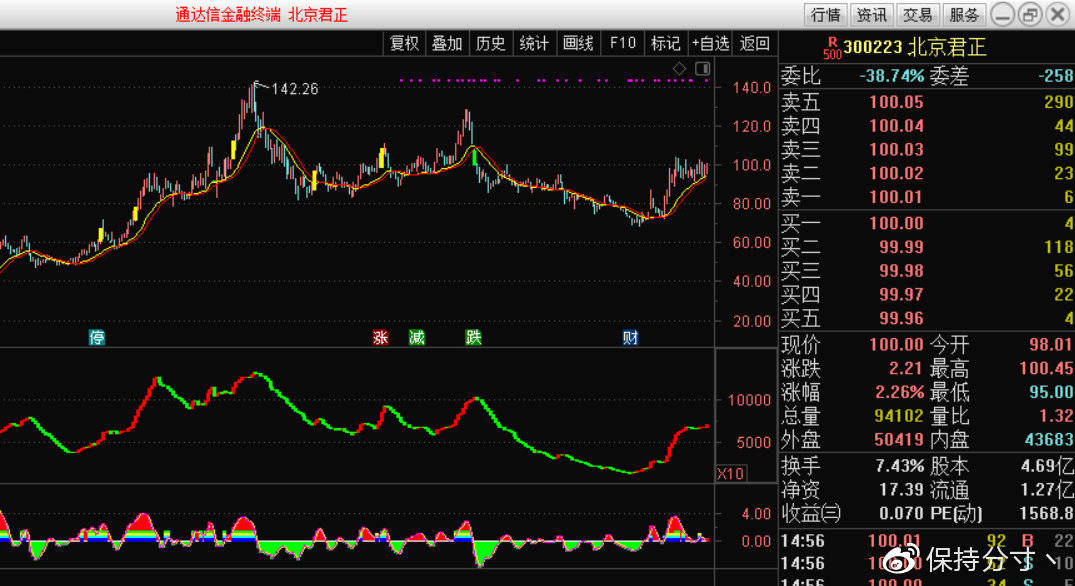Toggle the 标记 mark on this stock
This screenshot has width=1075, height=586.
665,43
